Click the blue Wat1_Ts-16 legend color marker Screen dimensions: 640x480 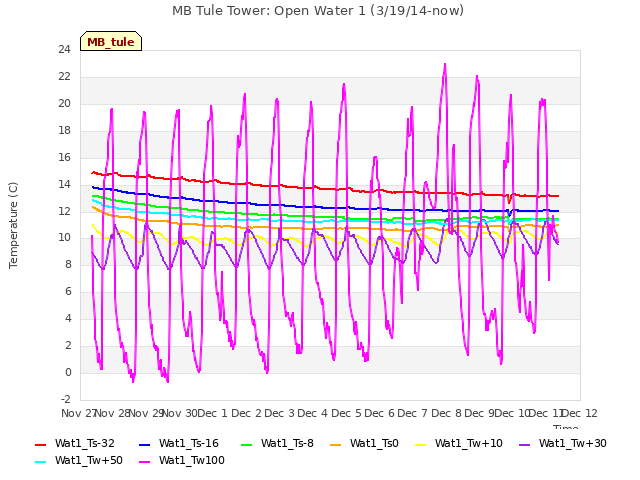click(x=145, y=444)
